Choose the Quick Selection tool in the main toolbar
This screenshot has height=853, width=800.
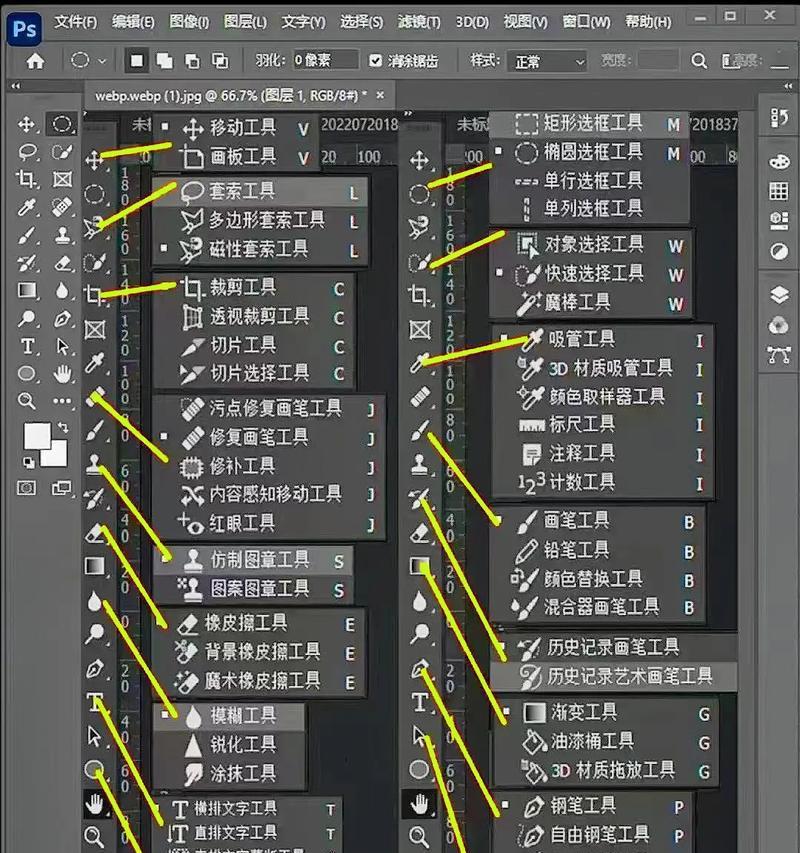[62, 152]
